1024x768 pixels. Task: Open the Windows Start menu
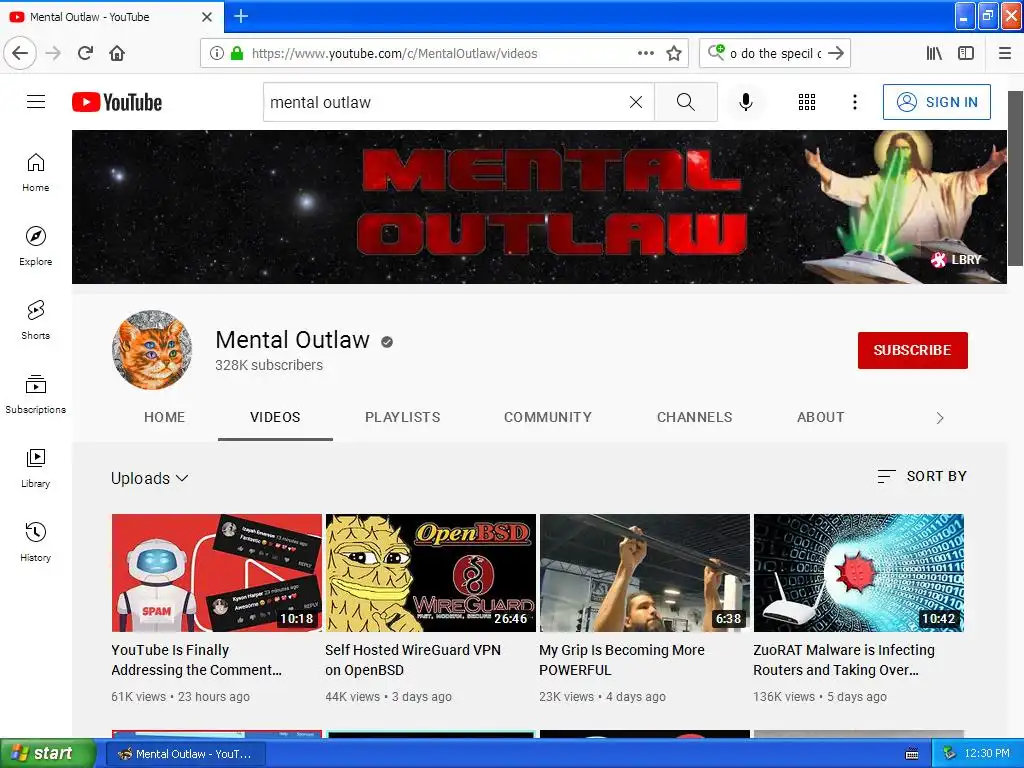pyautogui.click(x=48, y=753)
